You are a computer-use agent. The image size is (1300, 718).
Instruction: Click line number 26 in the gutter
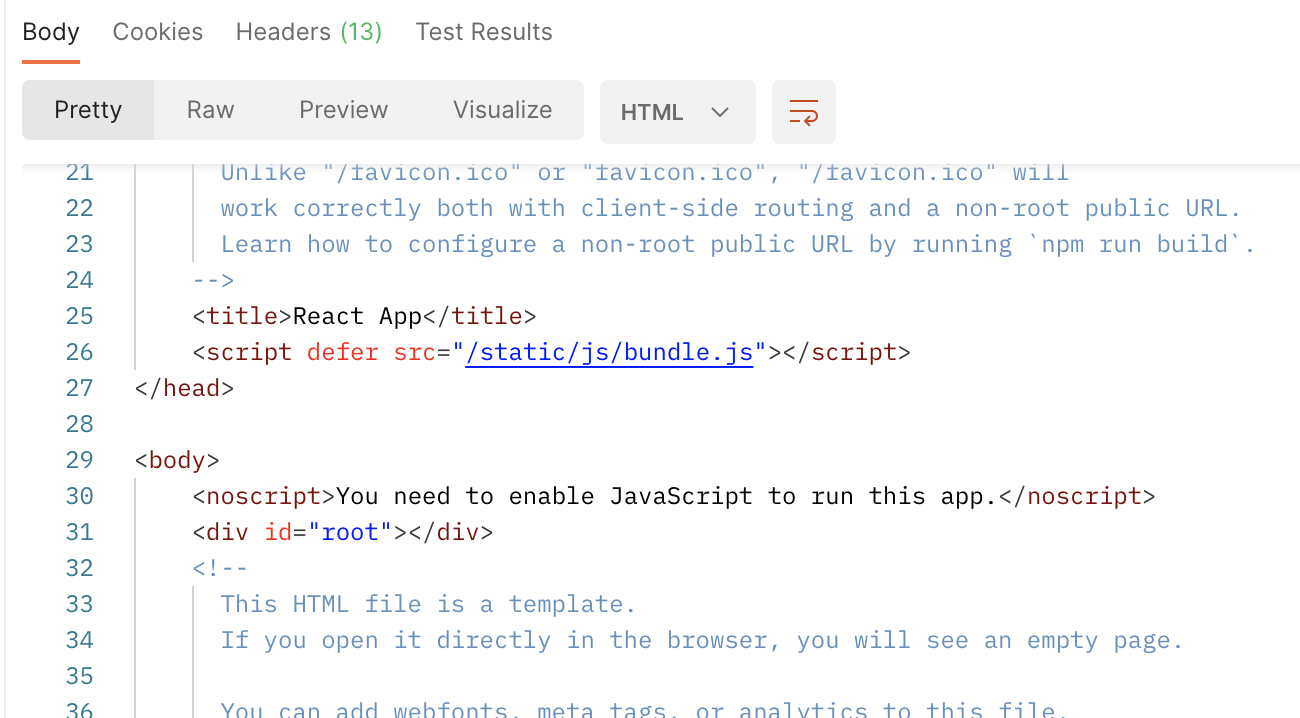[79, 352]
